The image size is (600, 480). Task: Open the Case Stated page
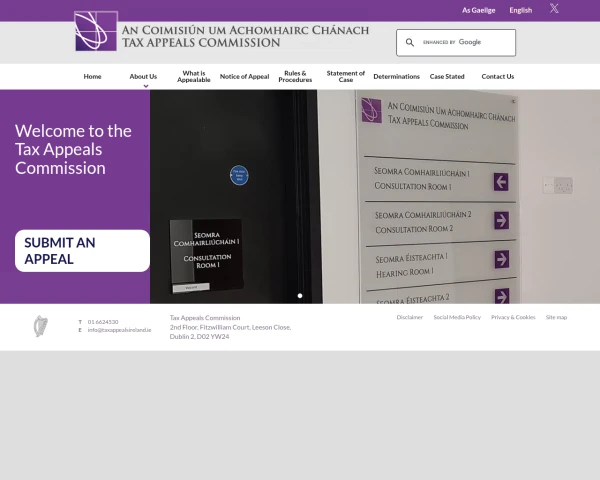coord(447,76)
